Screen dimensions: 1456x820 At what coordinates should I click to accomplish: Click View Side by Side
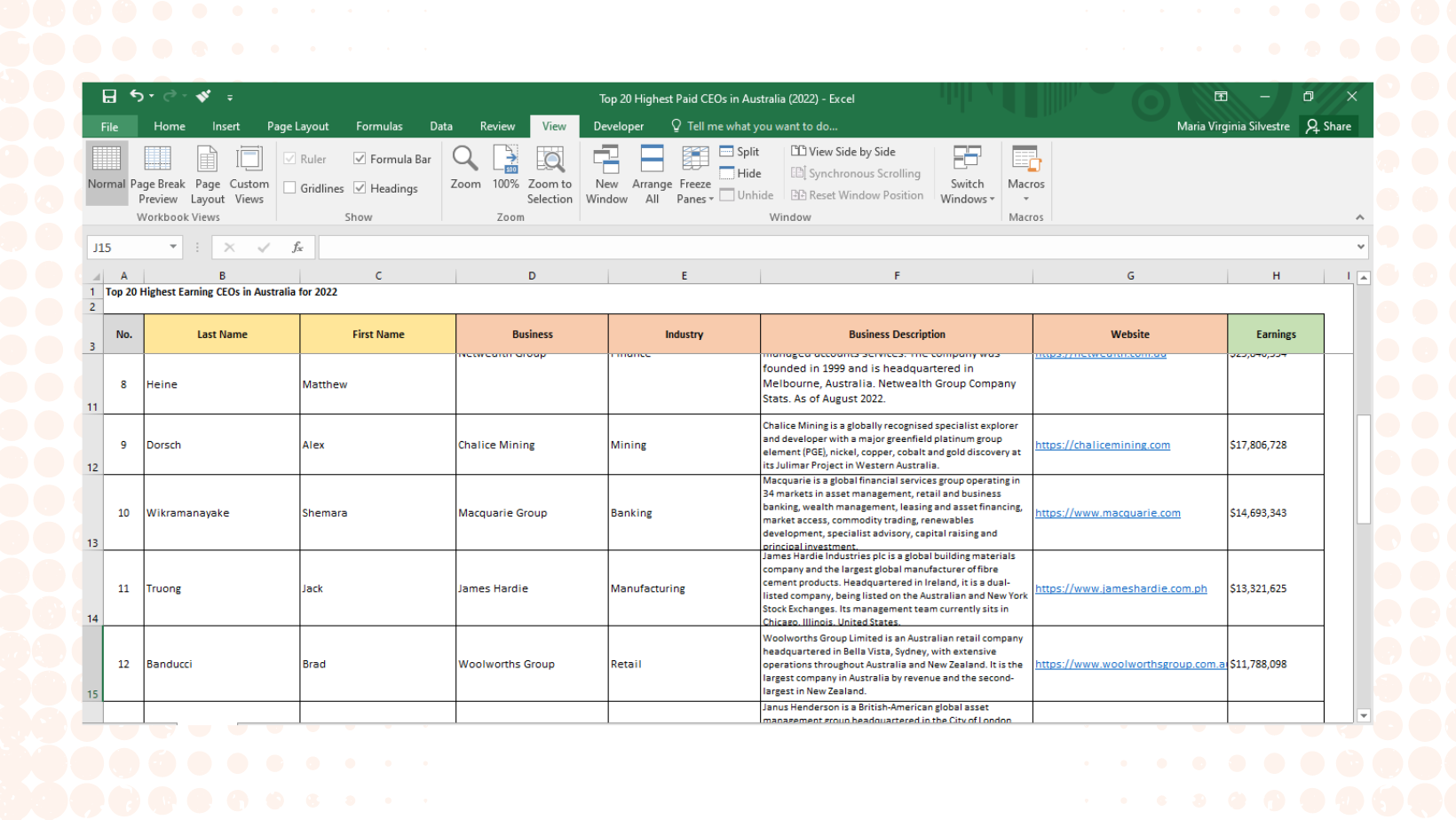pyautogui.click(x=843, y=152)
